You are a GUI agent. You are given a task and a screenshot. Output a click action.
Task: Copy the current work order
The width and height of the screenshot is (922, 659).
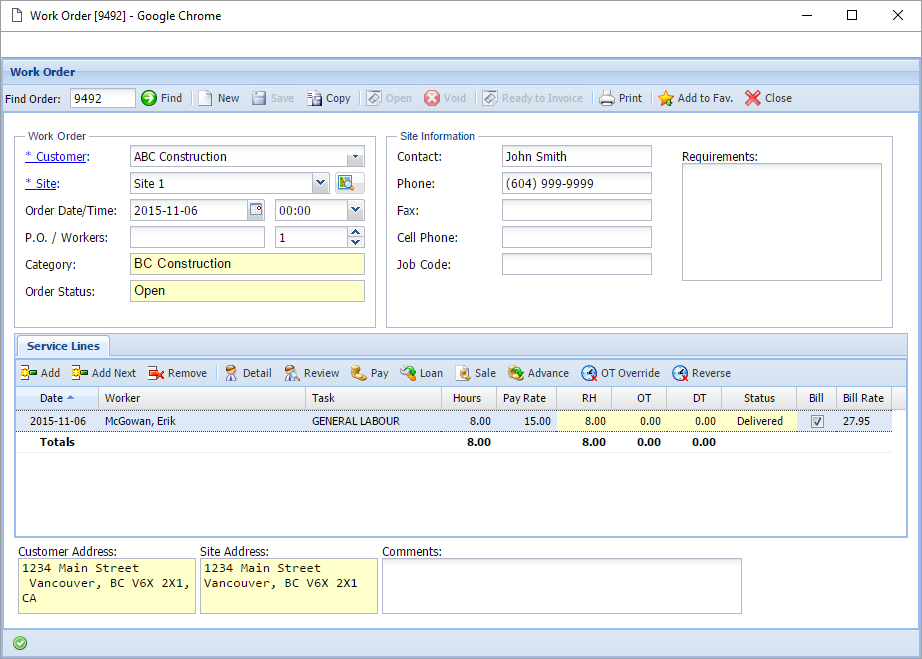(x=330, y=98)
